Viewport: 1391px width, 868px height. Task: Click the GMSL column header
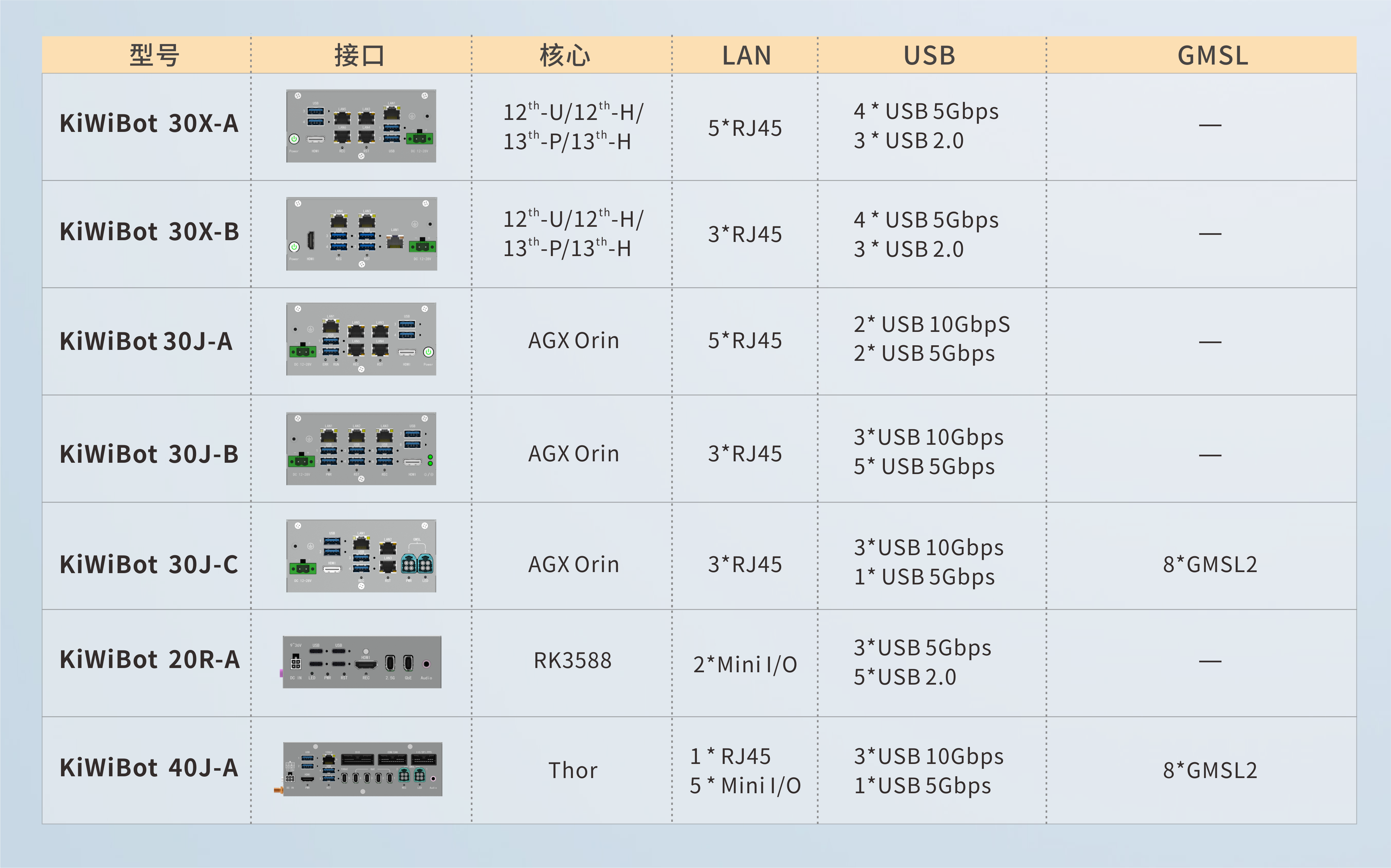[x=1213, y=56]
